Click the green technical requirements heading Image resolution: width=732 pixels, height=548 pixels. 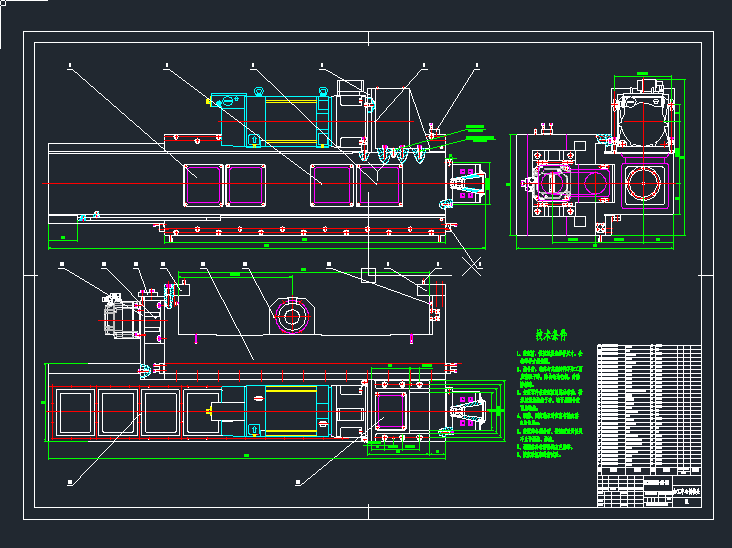coord(550,334)
